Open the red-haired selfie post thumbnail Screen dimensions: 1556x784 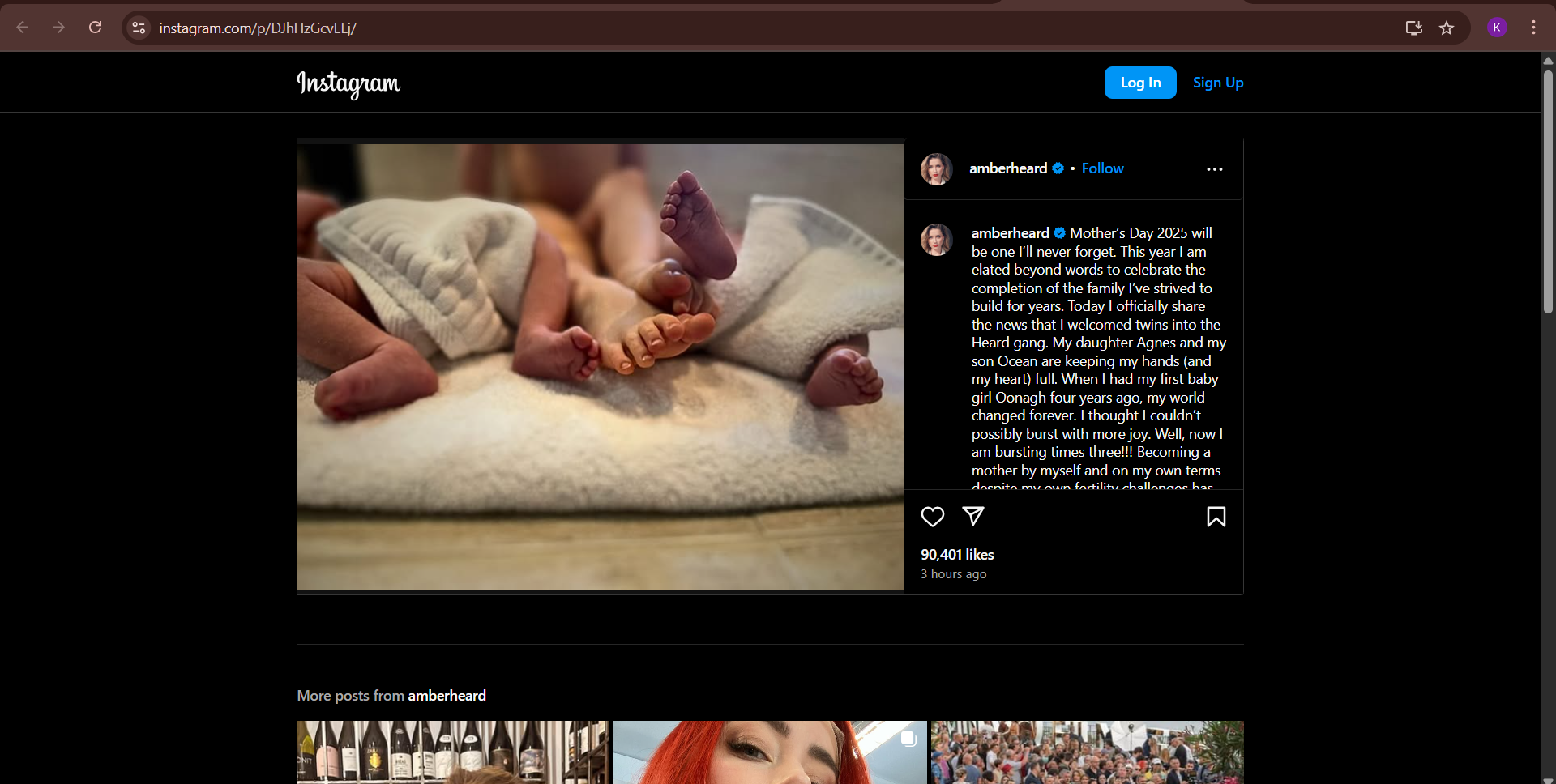(x=770, y=752)
